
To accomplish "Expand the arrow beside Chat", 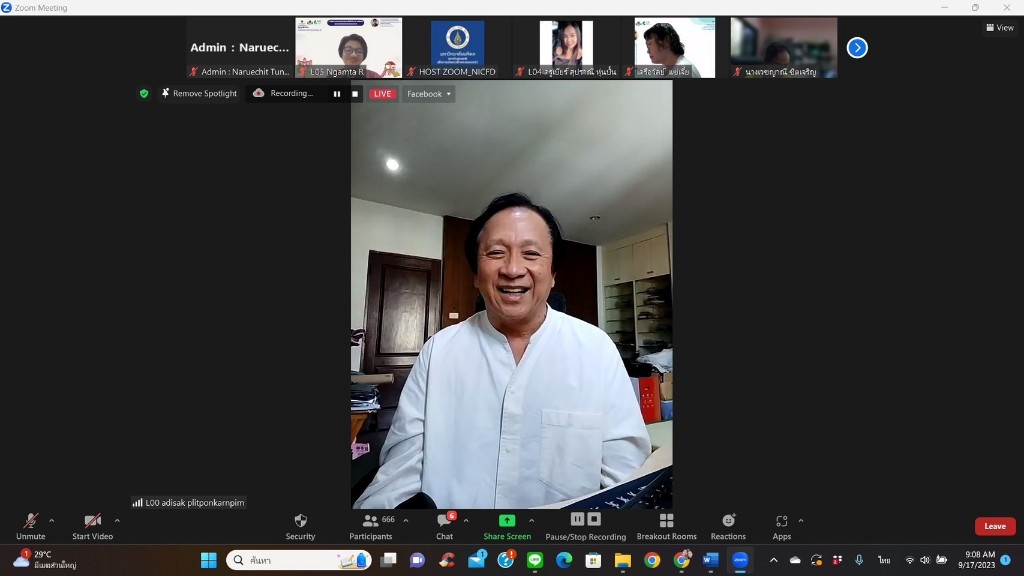I will [466, 520].
